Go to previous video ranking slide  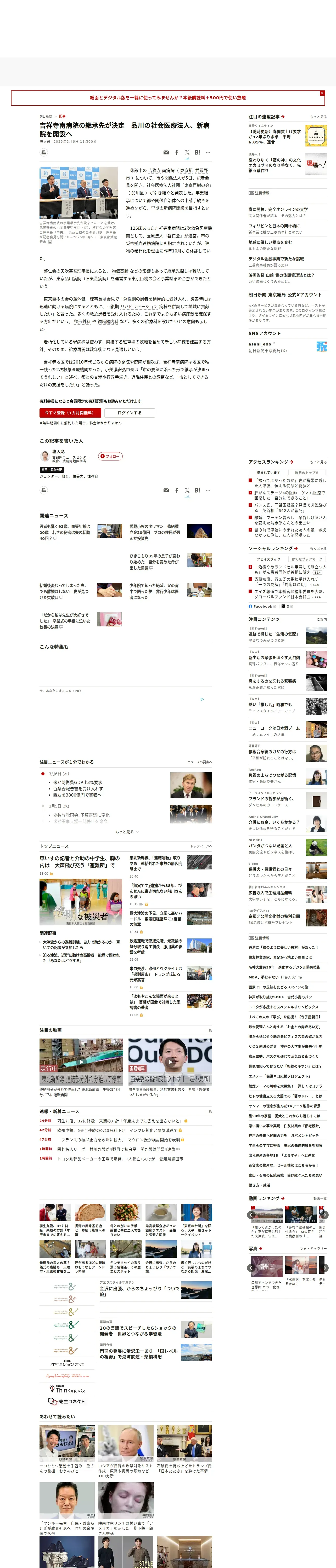(x=251, y=1215)
